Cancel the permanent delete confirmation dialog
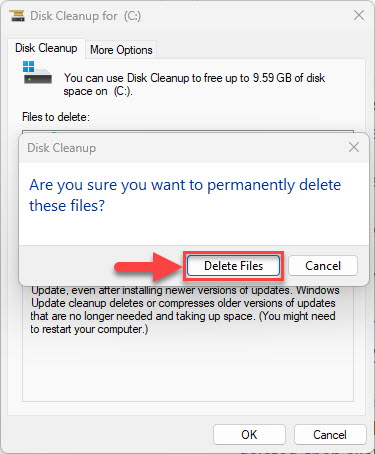The width and height of the screenshot is (375, 454). coord(323,266)
